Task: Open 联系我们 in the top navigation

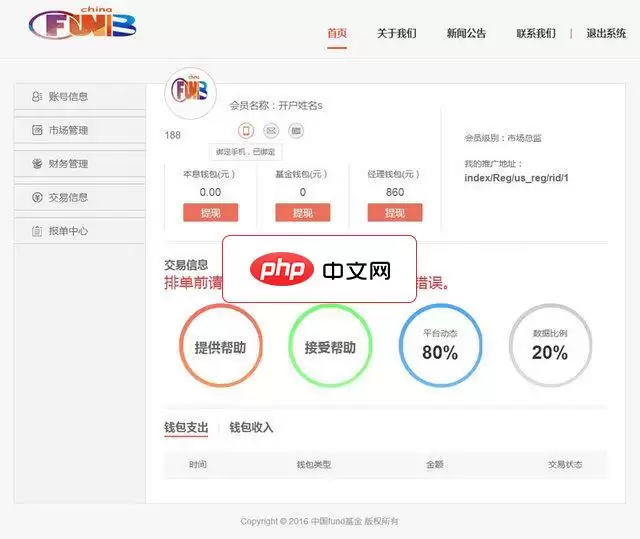Action: point(536,33)
